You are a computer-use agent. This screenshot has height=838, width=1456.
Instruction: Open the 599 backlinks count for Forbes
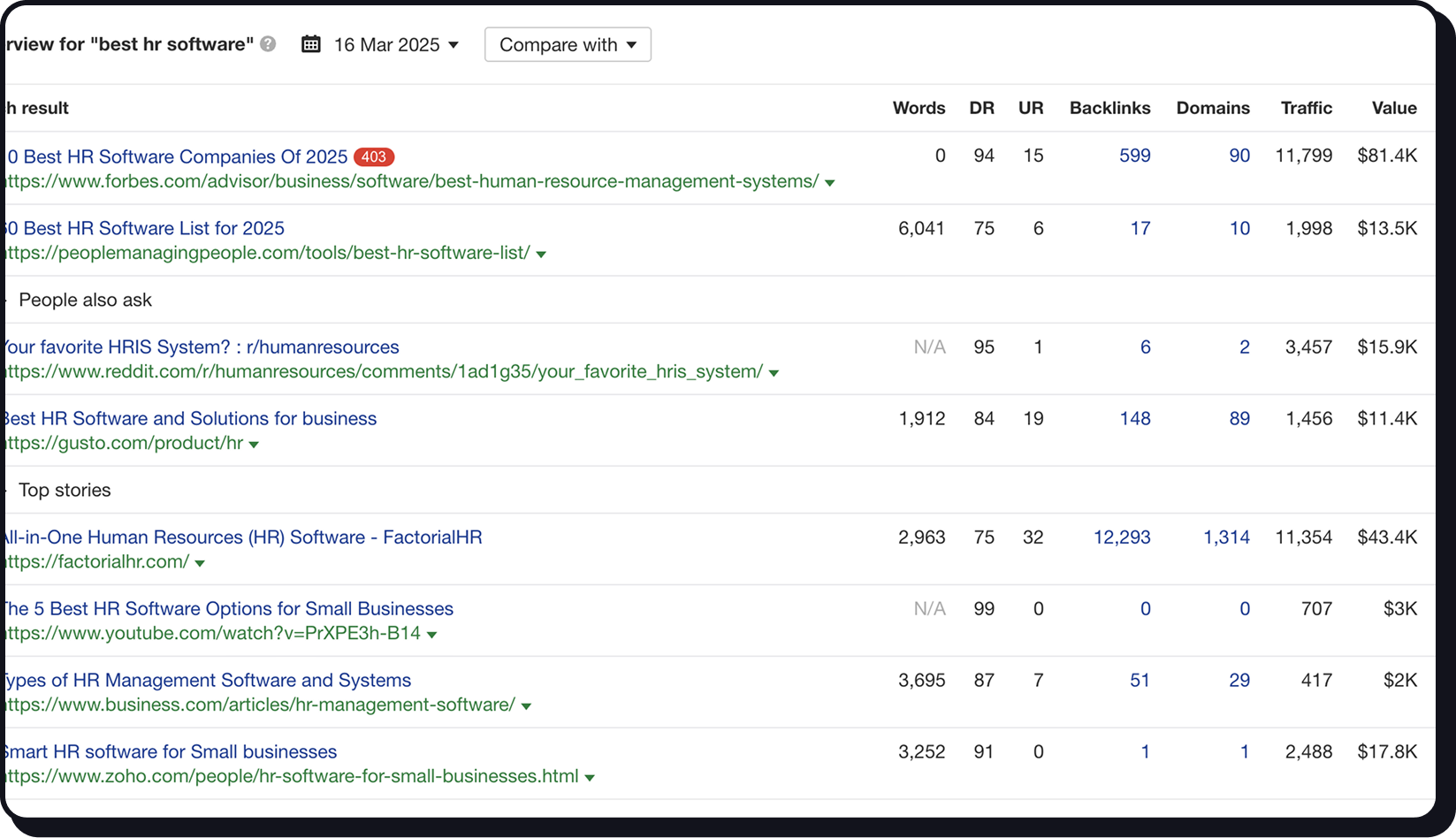[1135, 156]
